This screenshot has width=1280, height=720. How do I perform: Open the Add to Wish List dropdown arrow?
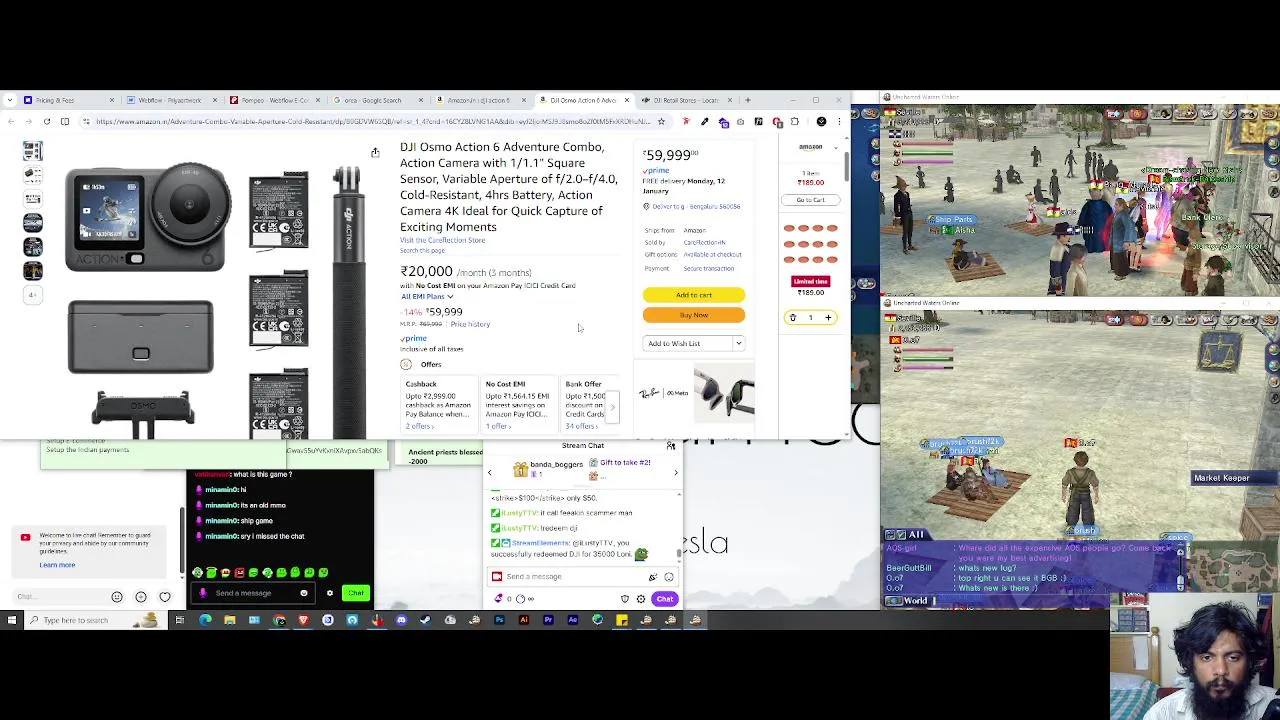[738, 343]
